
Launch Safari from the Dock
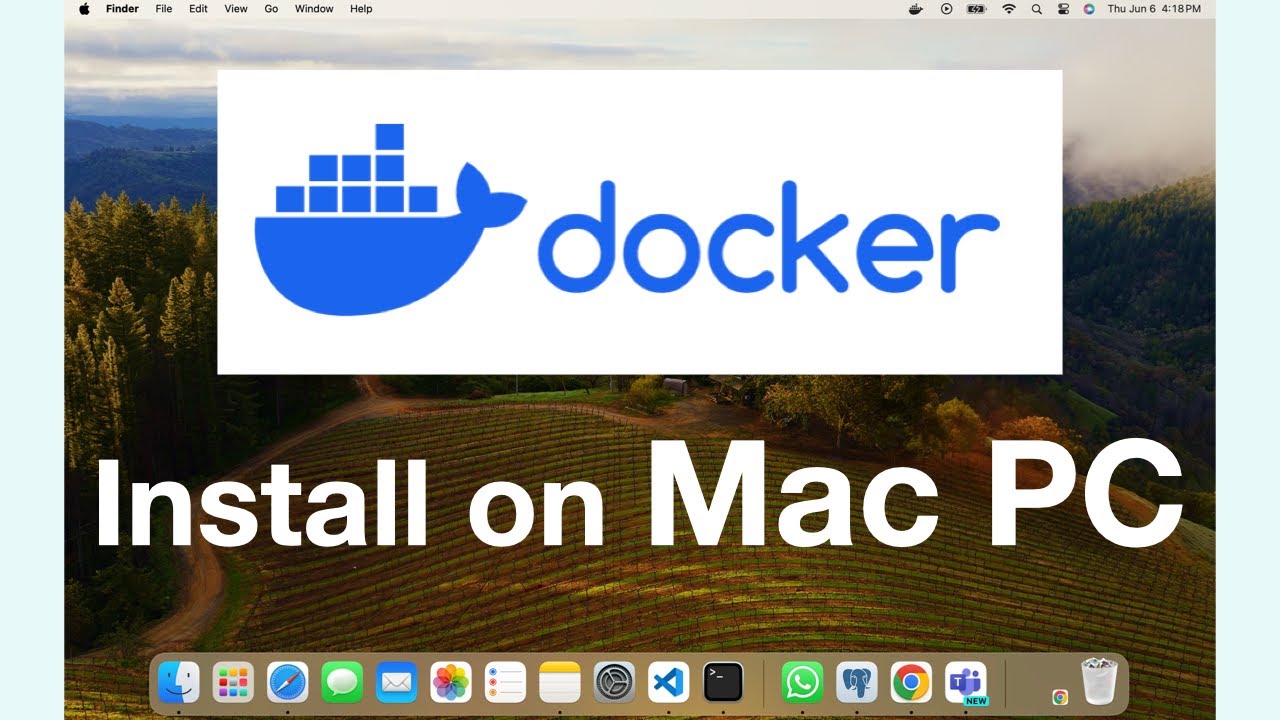(288, 683)
